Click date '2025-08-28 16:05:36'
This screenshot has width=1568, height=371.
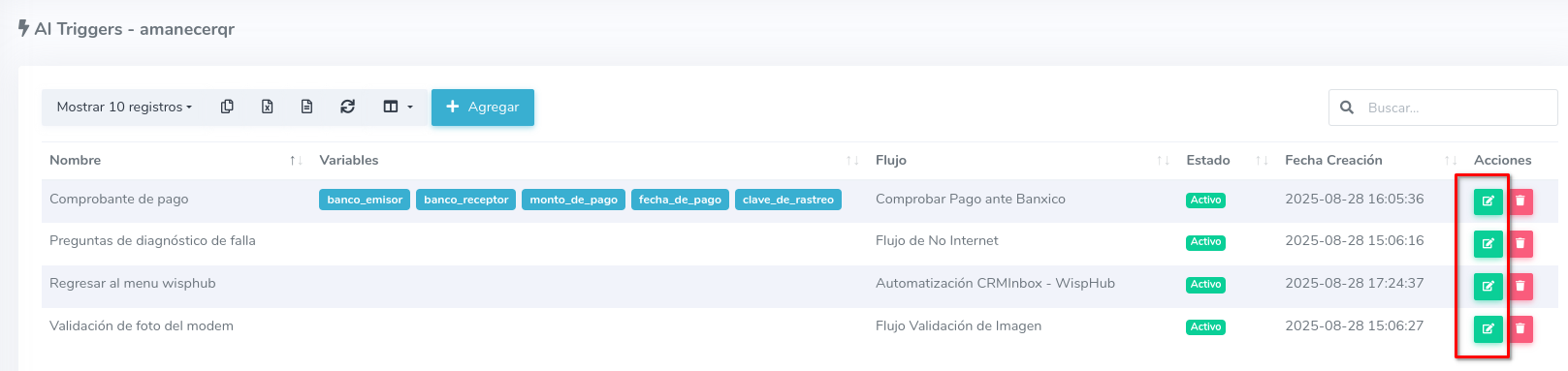(1355, 199)
